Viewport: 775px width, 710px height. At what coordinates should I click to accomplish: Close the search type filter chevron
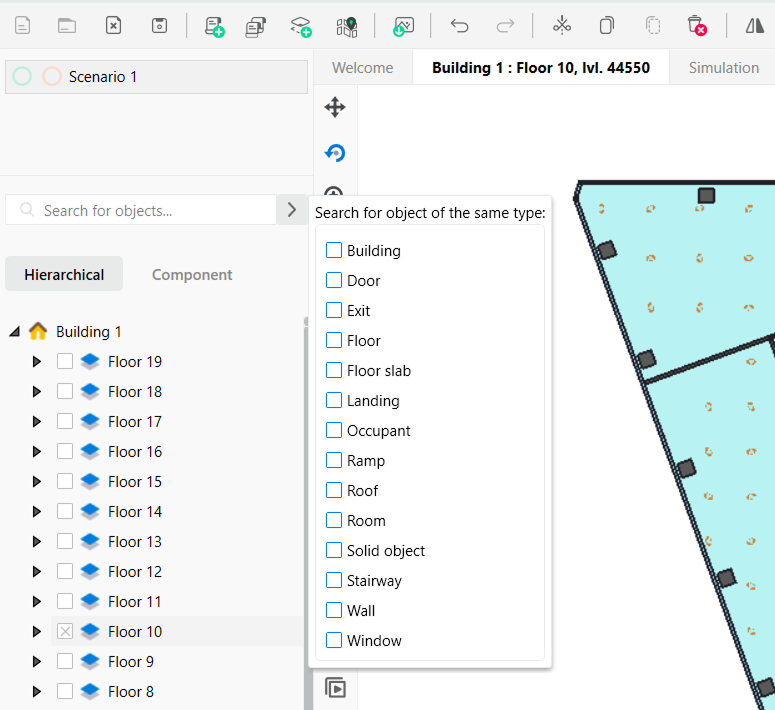pyautogui.click(x=292, y=210)
